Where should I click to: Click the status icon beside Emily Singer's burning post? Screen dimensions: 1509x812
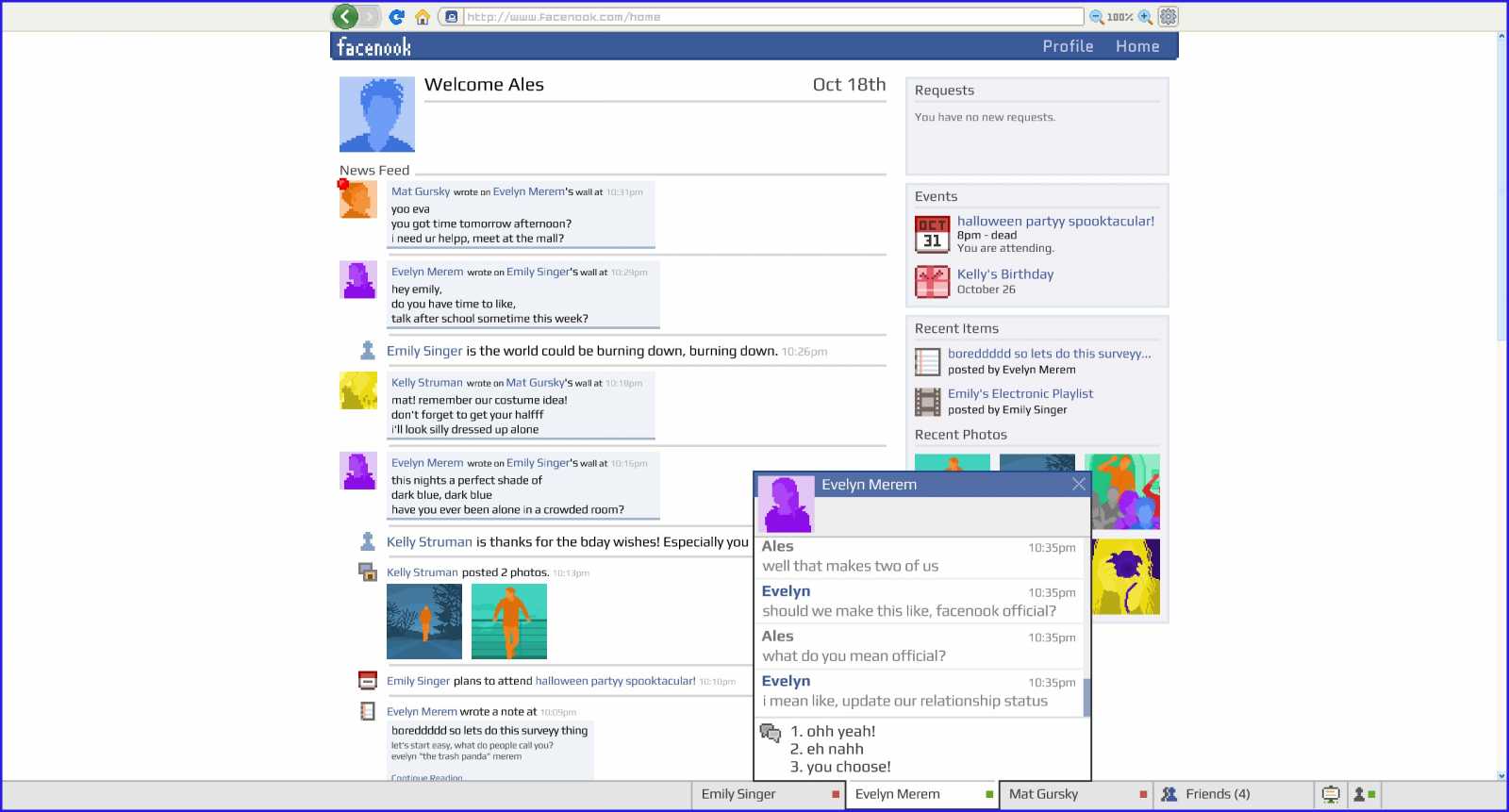pyautogui.click(x=368, y=351)
